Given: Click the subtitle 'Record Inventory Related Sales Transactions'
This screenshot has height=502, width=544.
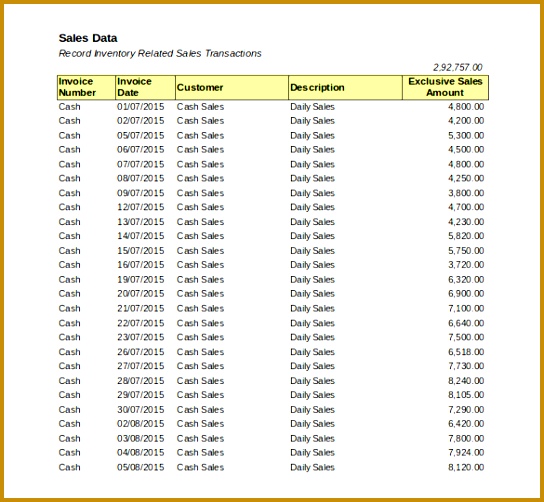Looking at the screenshot, I should click(160, 53).
